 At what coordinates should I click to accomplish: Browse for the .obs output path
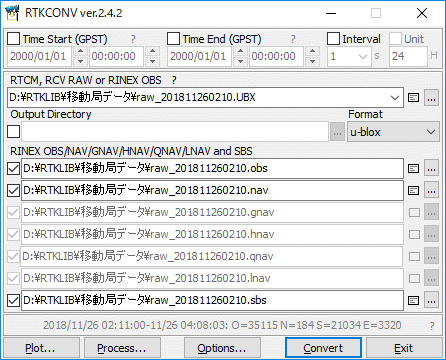[431, 168]
